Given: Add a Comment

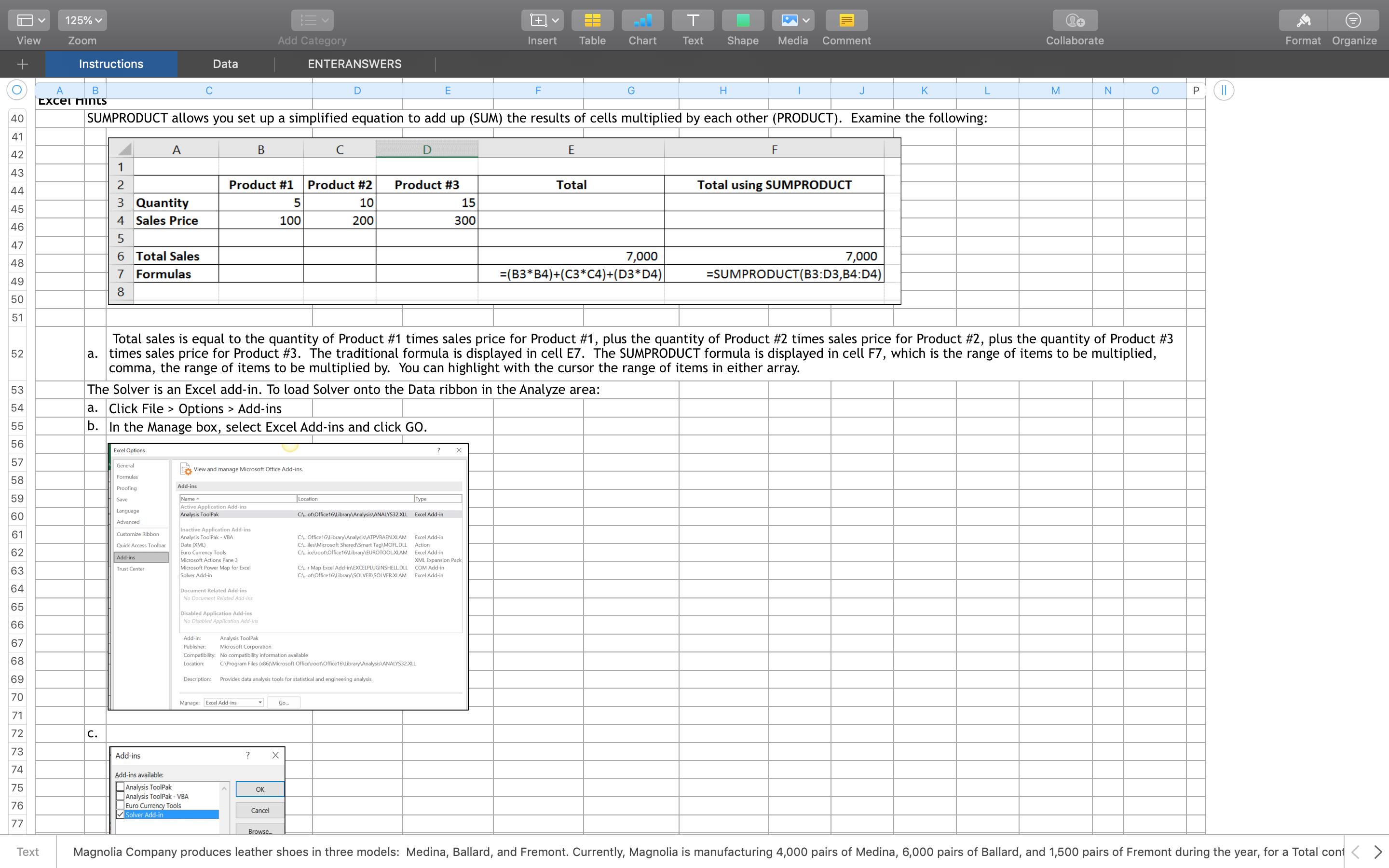Looking at the screenshot, I should (x=846, y=21).
